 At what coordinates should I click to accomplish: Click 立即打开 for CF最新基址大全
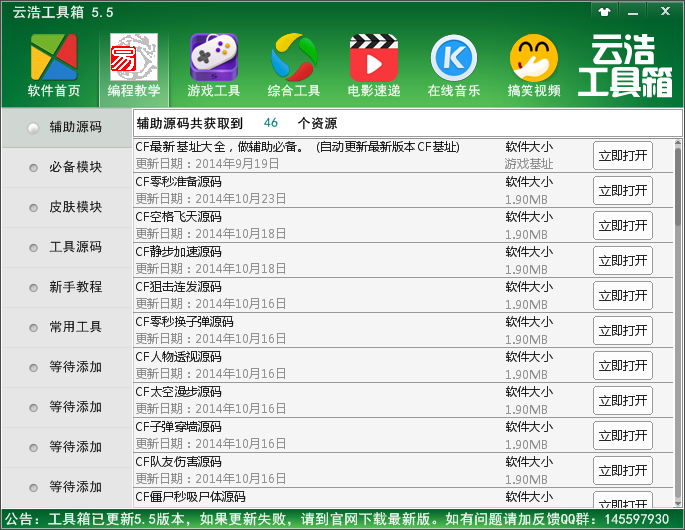tap(623, 156)
